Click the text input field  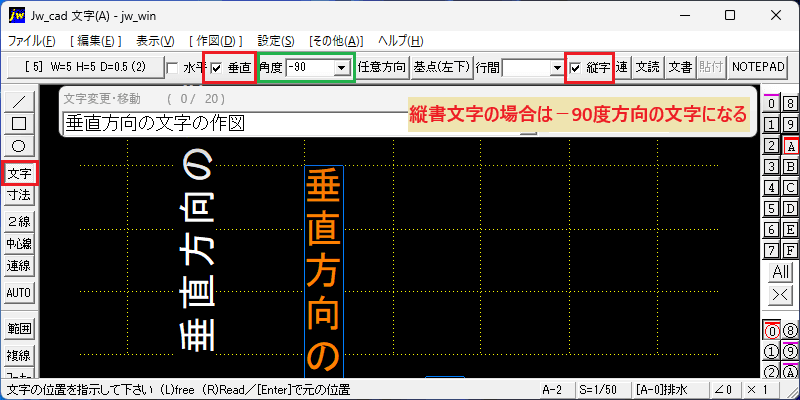pos(235,123)
